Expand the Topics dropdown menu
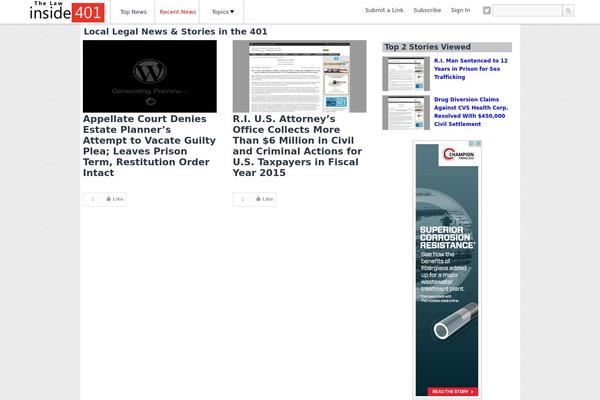 click(223, 12)
